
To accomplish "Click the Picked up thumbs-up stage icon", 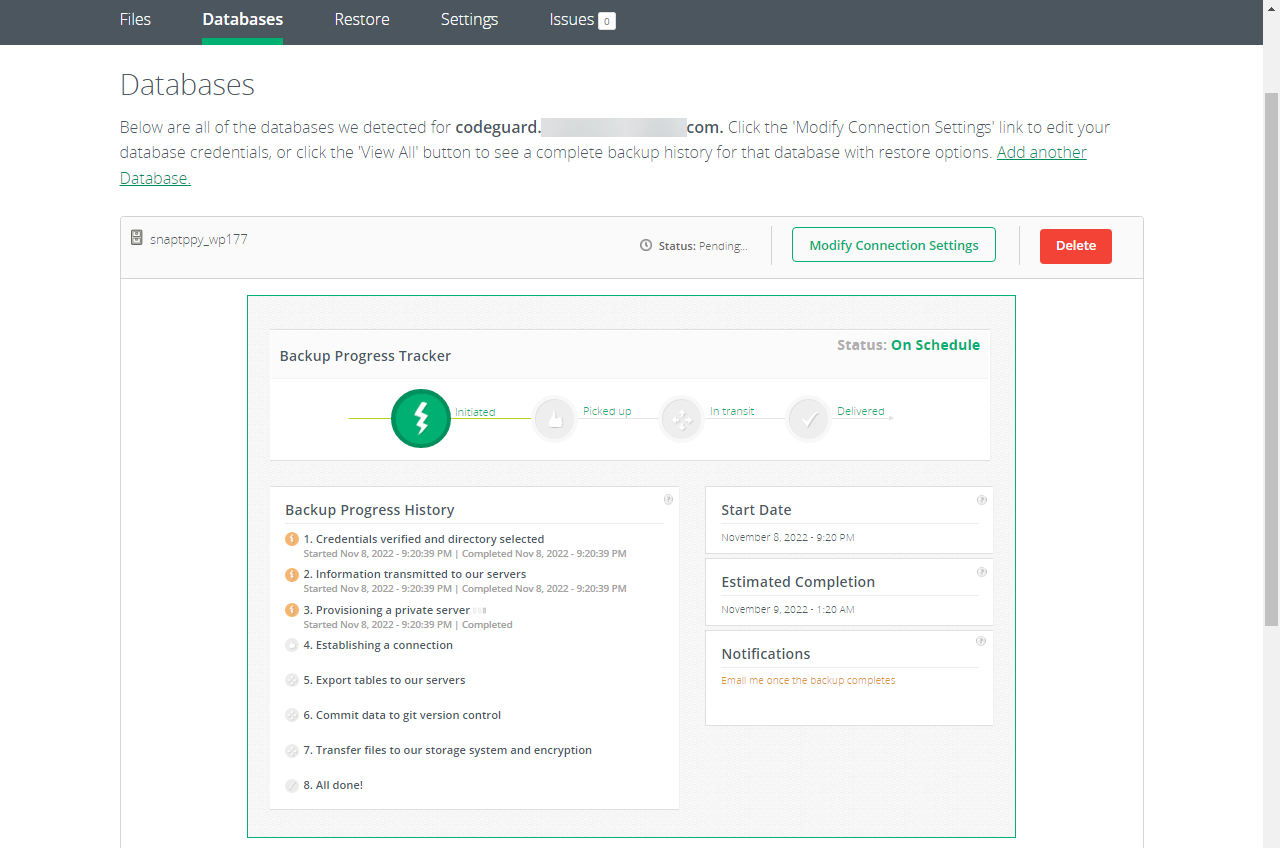I will pyautogui.click(x=555, y=420).
